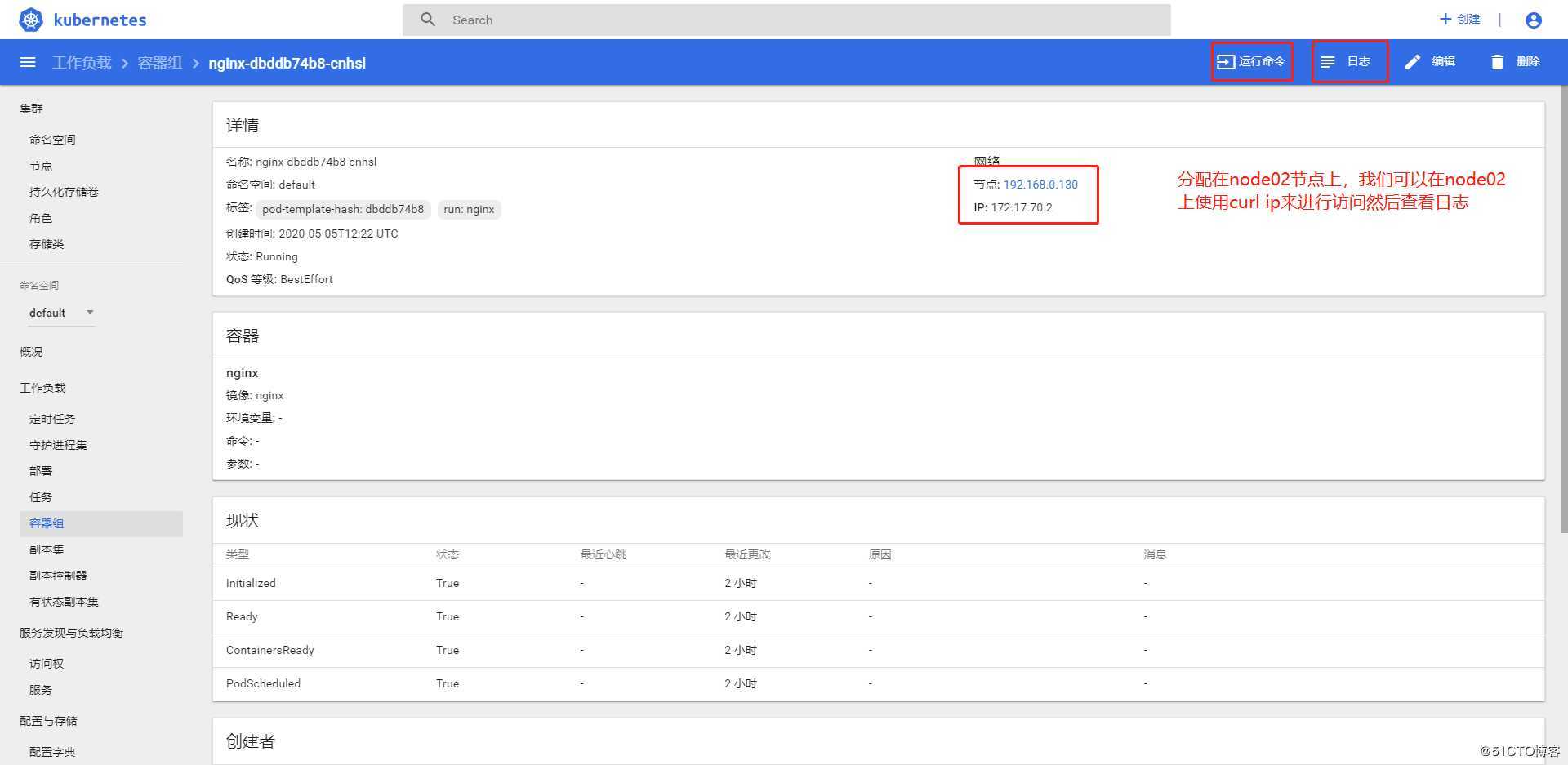This screenshot has height=765, width=1568.
Task: Open 有状态副本集 in the sidebar
Action: click(64, 602)
